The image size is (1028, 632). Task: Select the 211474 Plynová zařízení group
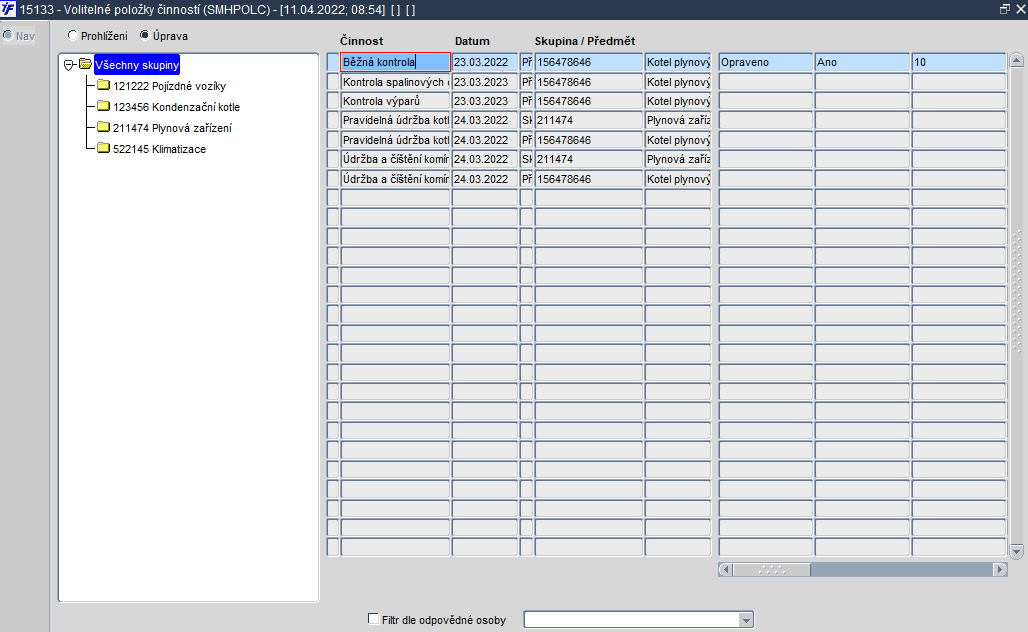tap(172, 128)
